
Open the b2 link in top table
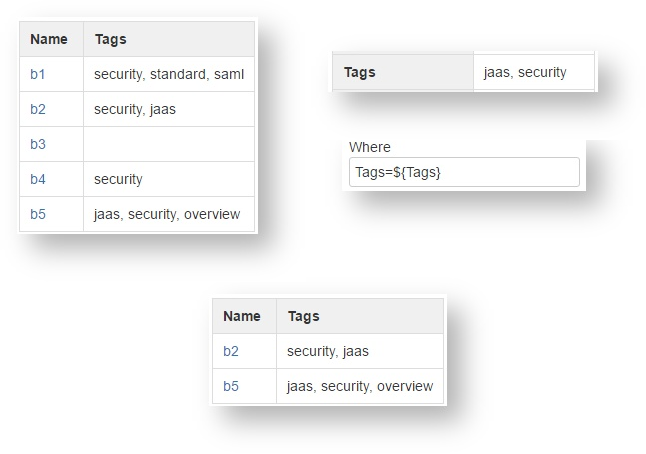tap(38, 109)
